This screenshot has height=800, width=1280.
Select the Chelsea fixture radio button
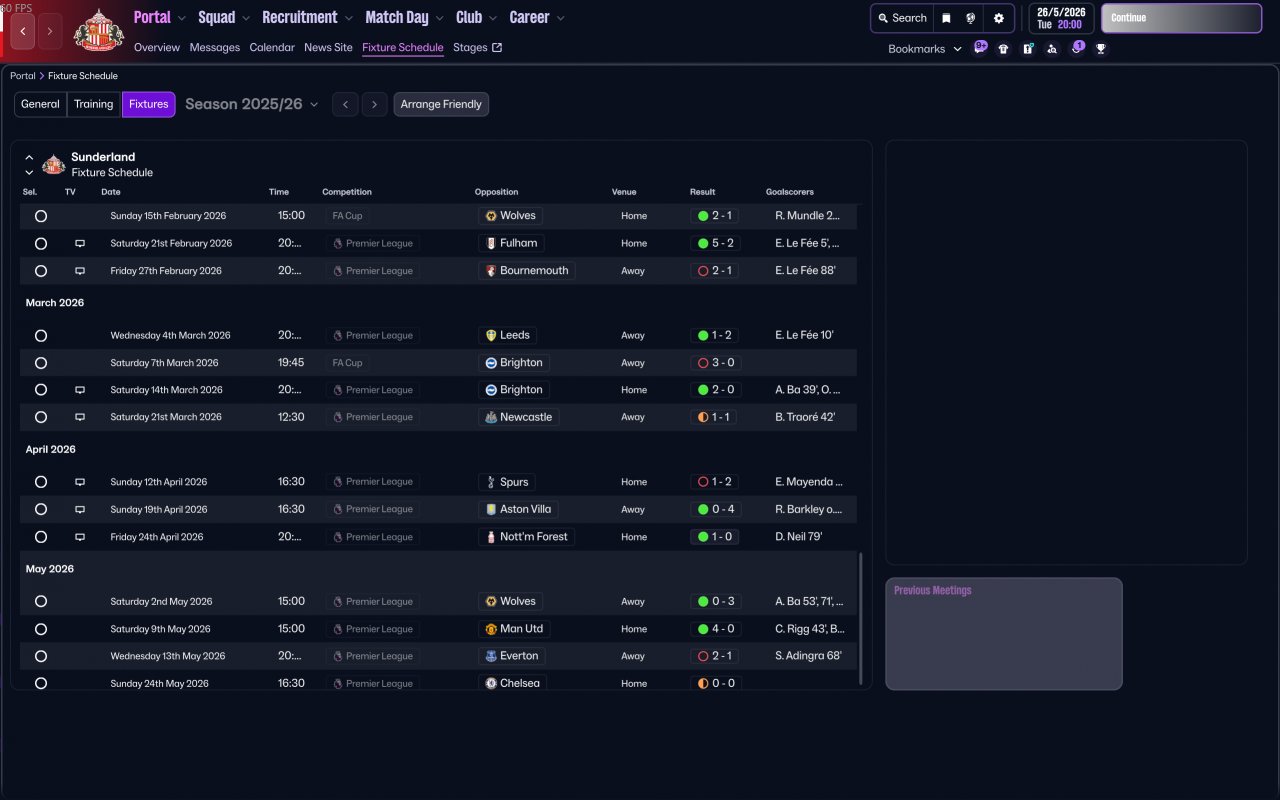pyautogui.click(x=41, y=684)
